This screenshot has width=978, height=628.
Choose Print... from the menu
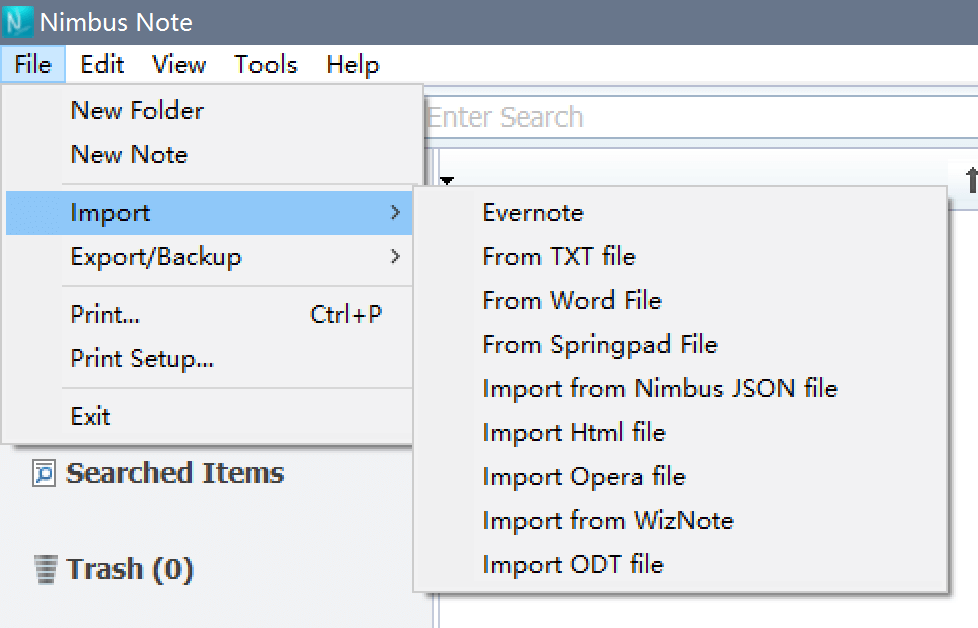(209, 314)
